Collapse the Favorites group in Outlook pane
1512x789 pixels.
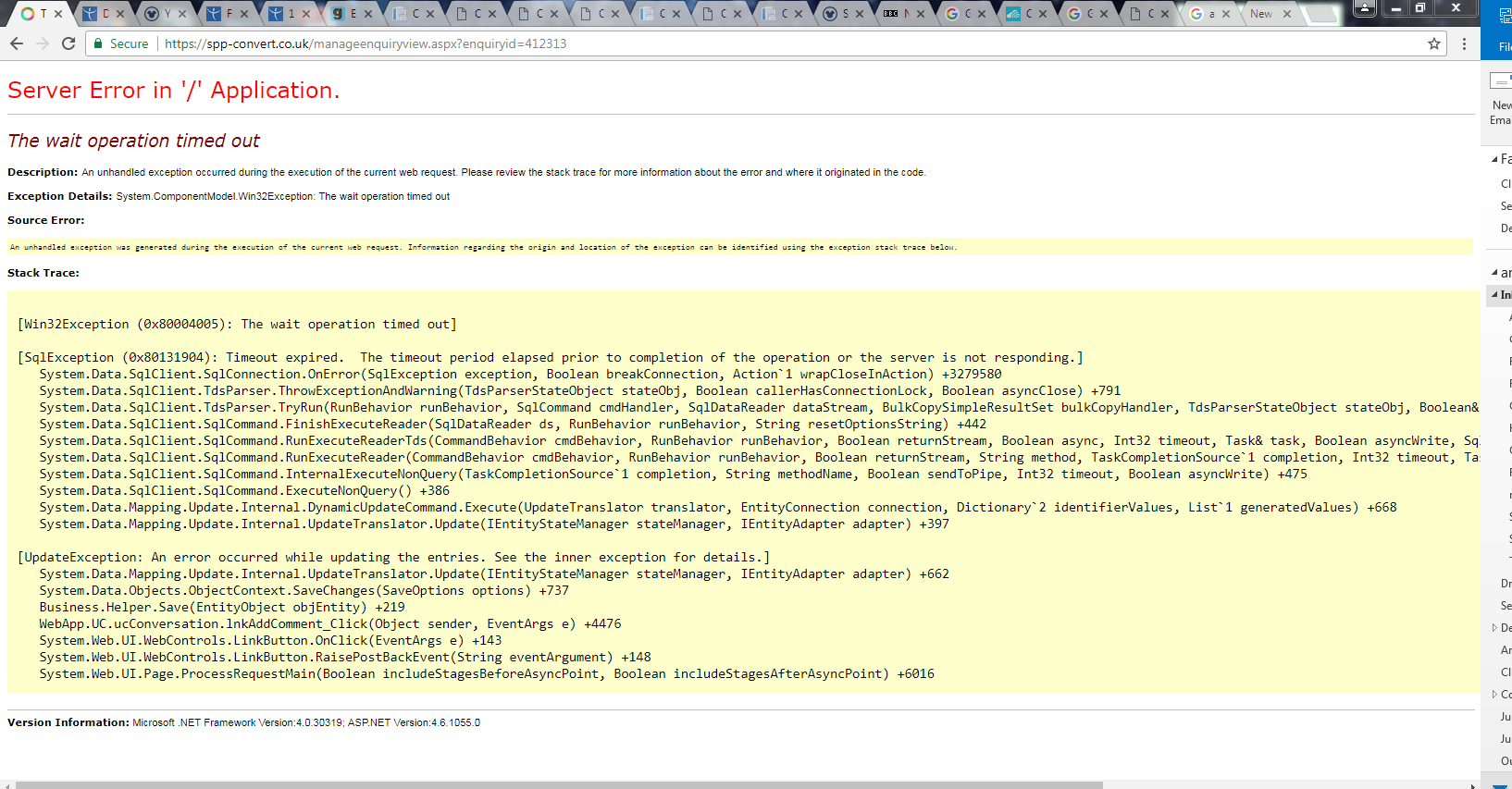pyautogui.click(x=1494, y=160)
